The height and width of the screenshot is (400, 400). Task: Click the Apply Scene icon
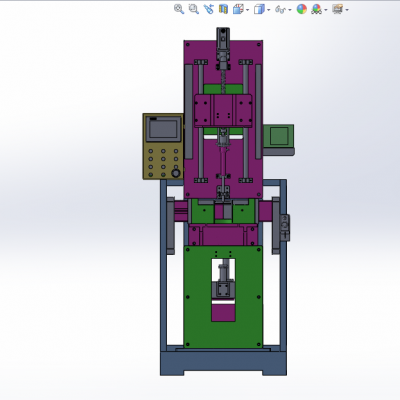pyautogui.click(x=317, y=9)
